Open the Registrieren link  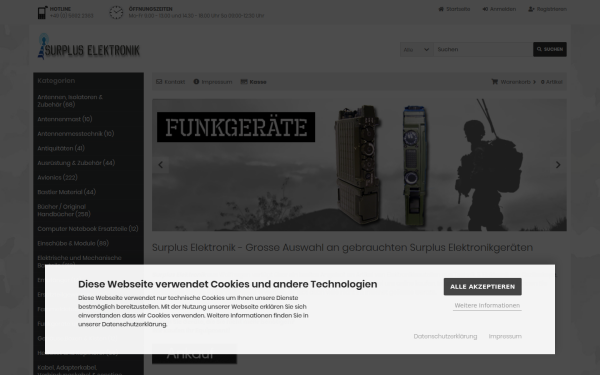[x=548, y=9]
